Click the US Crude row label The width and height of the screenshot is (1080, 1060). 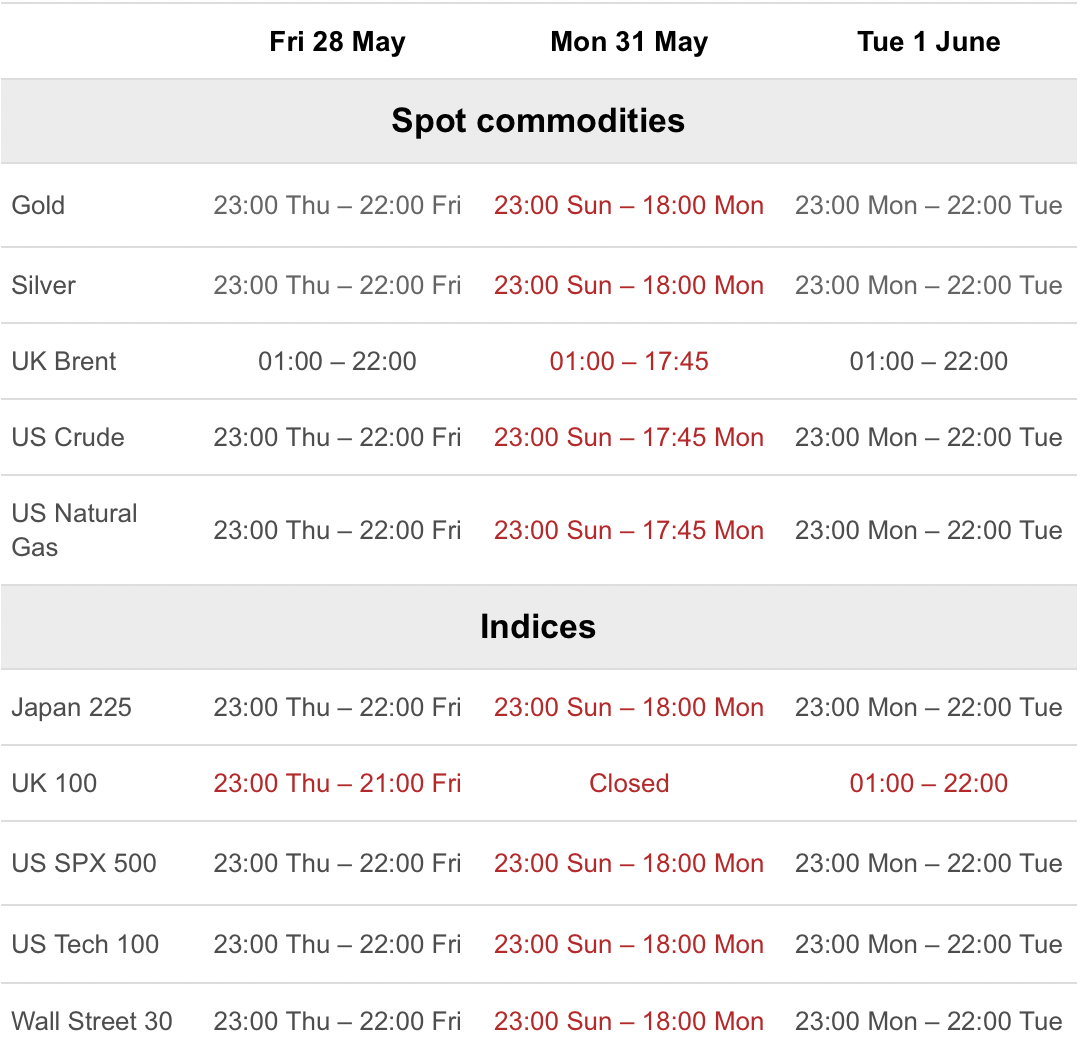pyautogui.click(x=68, y=437)
